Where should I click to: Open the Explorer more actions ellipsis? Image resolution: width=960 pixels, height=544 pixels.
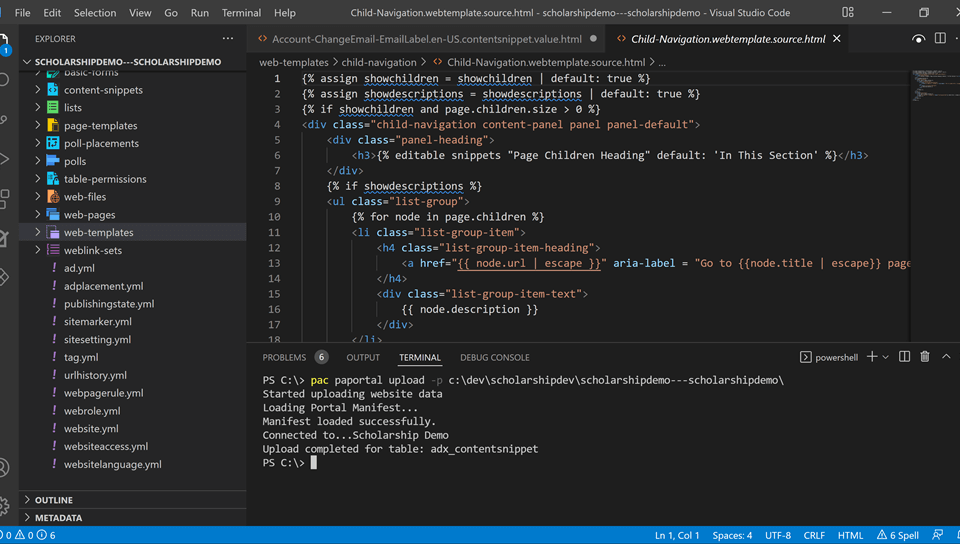228,39
